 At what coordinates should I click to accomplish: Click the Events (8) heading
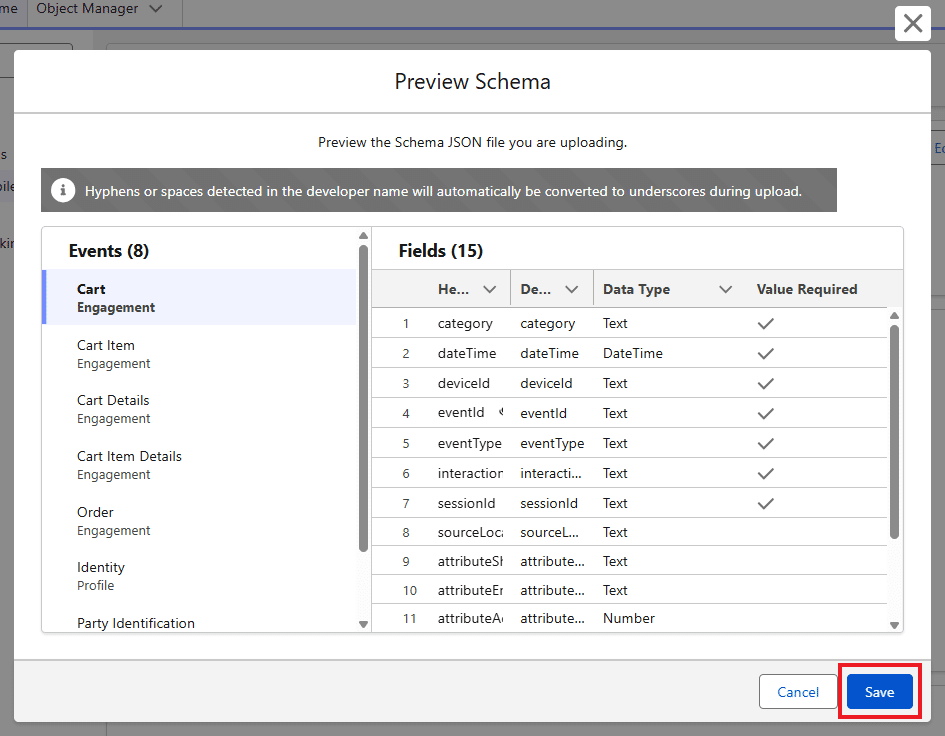coord(108,251)
